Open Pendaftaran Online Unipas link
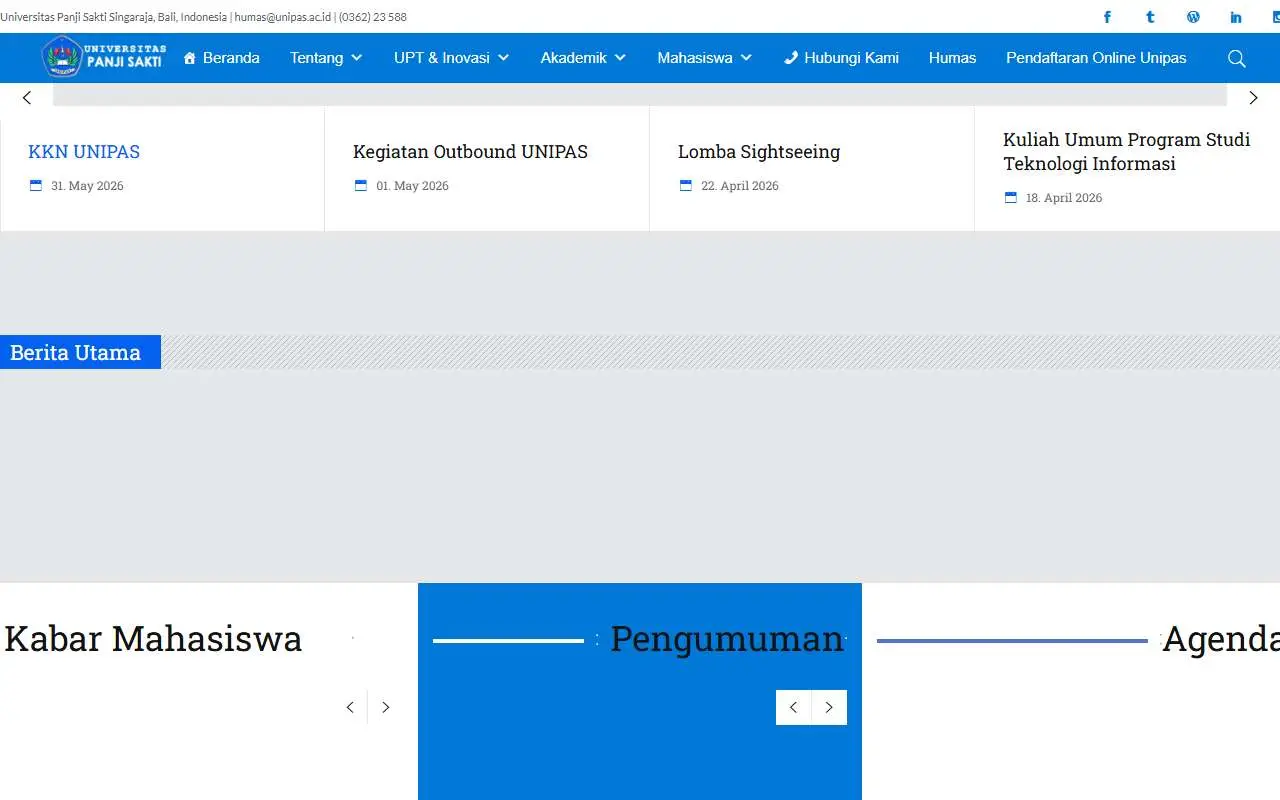Screen dimensions: 1280x800 pos(1096,58)
